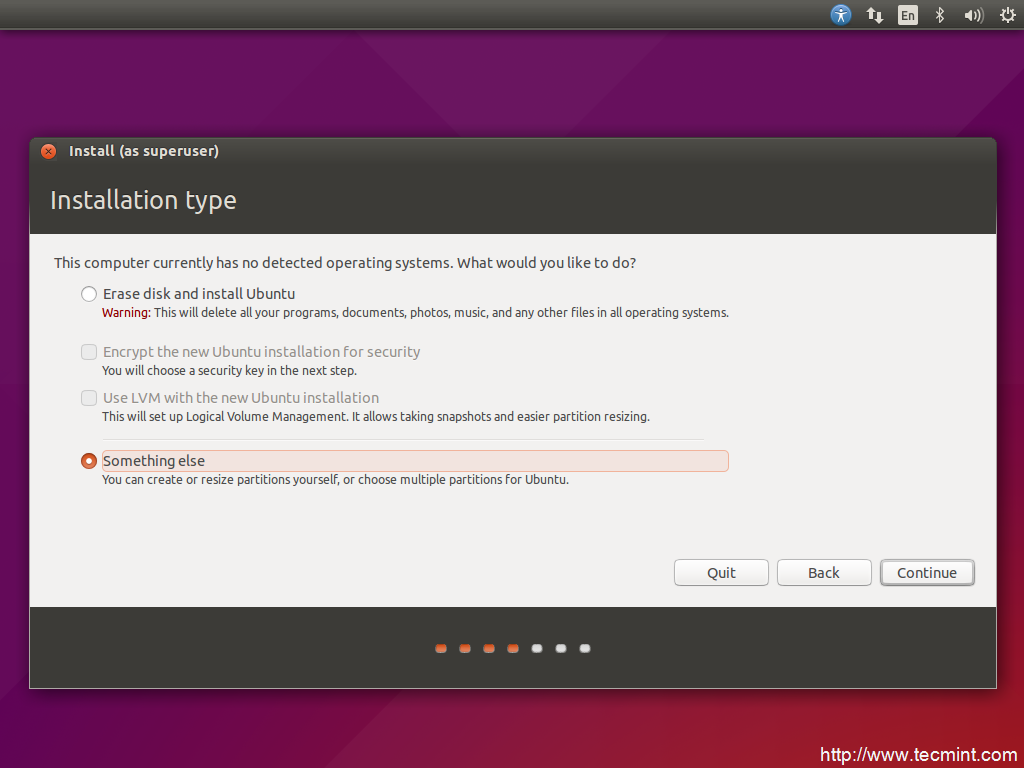Click the last white progress dot
Screen dimensions: 1024x768
click(585, 649)
